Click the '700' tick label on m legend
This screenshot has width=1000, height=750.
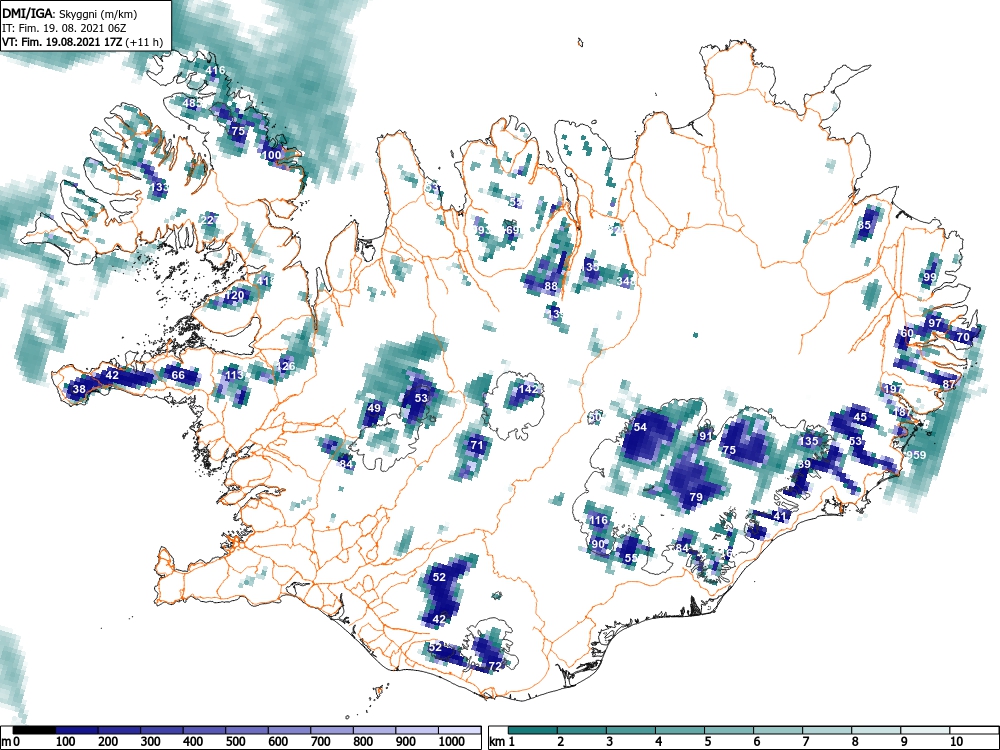point(320,742)
